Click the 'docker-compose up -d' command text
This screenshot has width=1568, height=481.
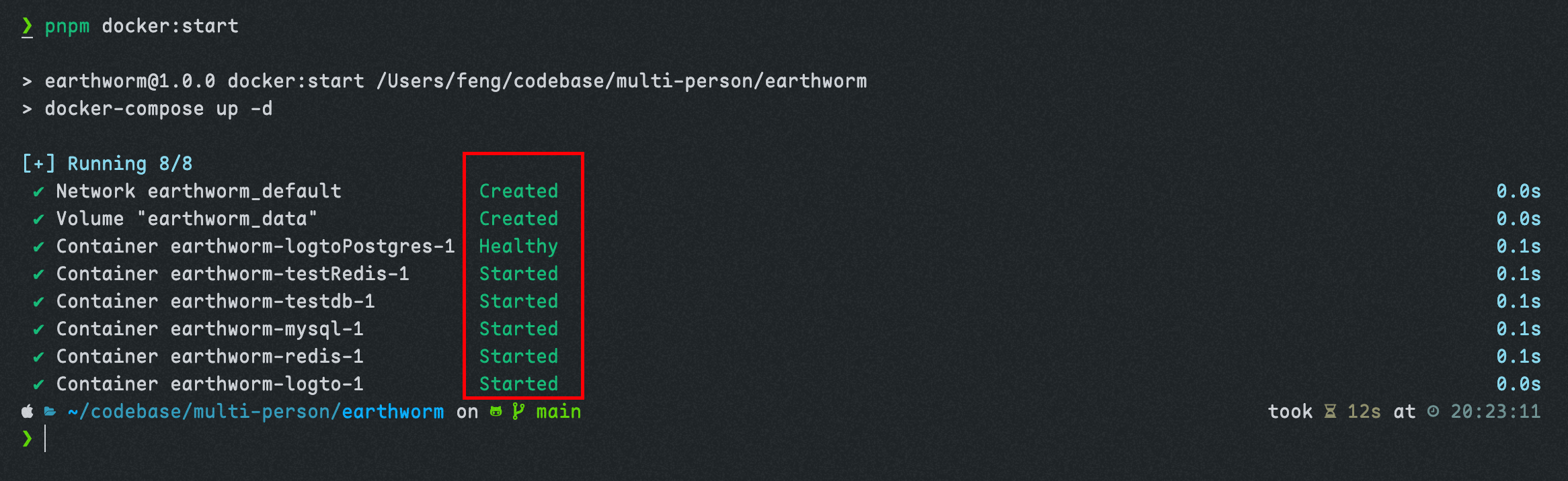(159, 109)
